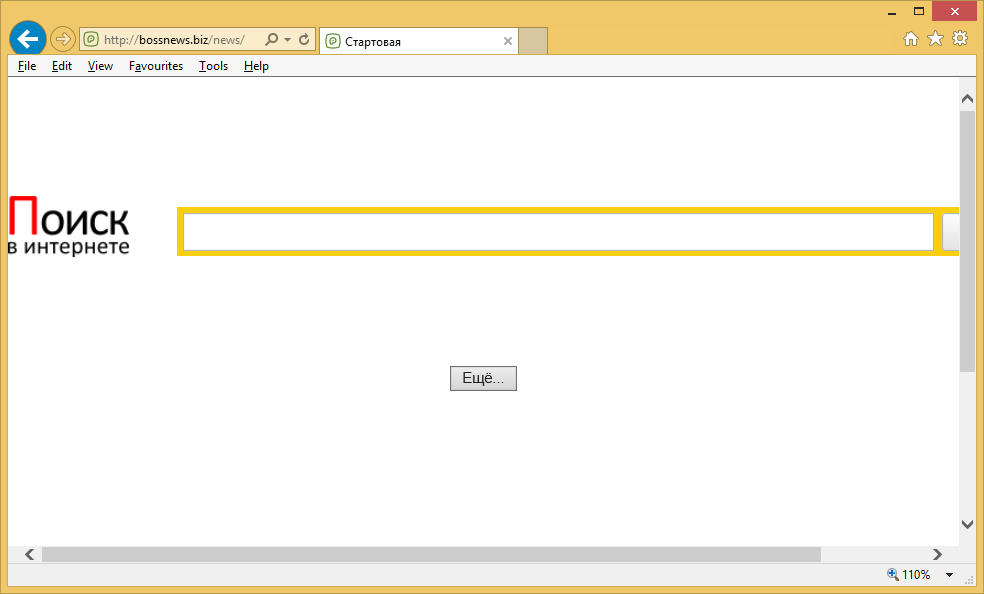The height and width of the screenshot is (594, 984).
Task: Click the browser Back arrow button
Action: [27, 40]
